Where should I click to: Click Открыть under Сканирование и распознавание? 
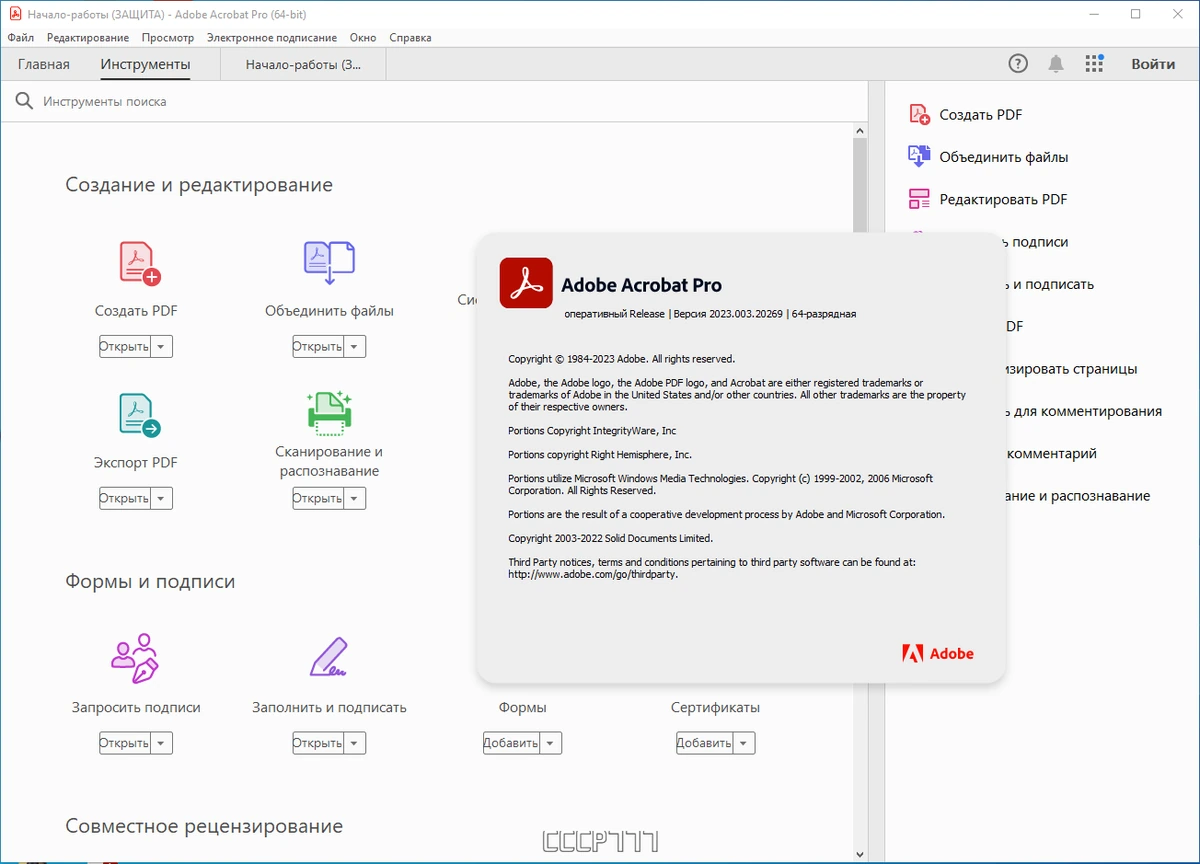(x=318, y=498)
